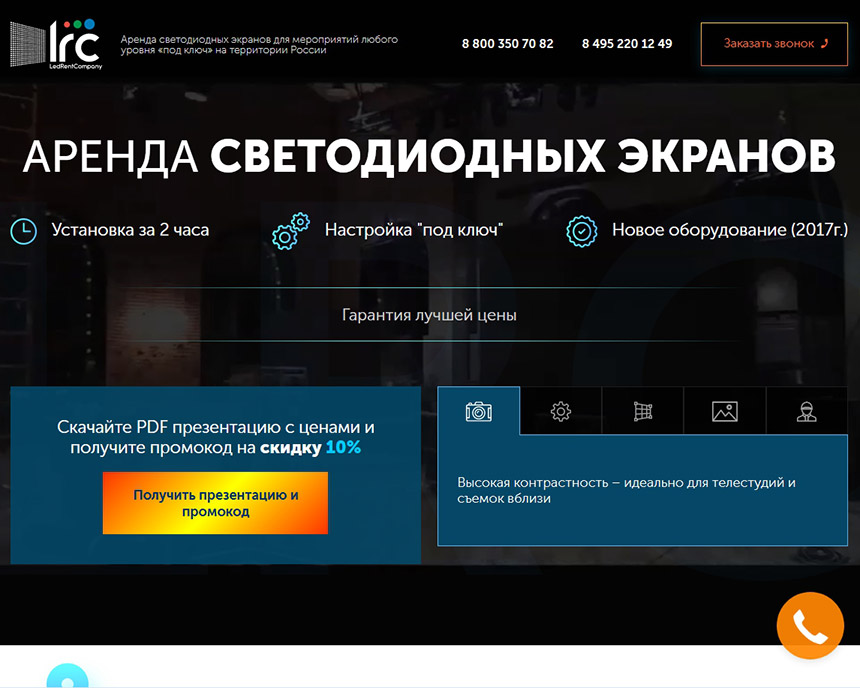
Task: Call the 8 800 350 70 82 number
Action: 507,44
